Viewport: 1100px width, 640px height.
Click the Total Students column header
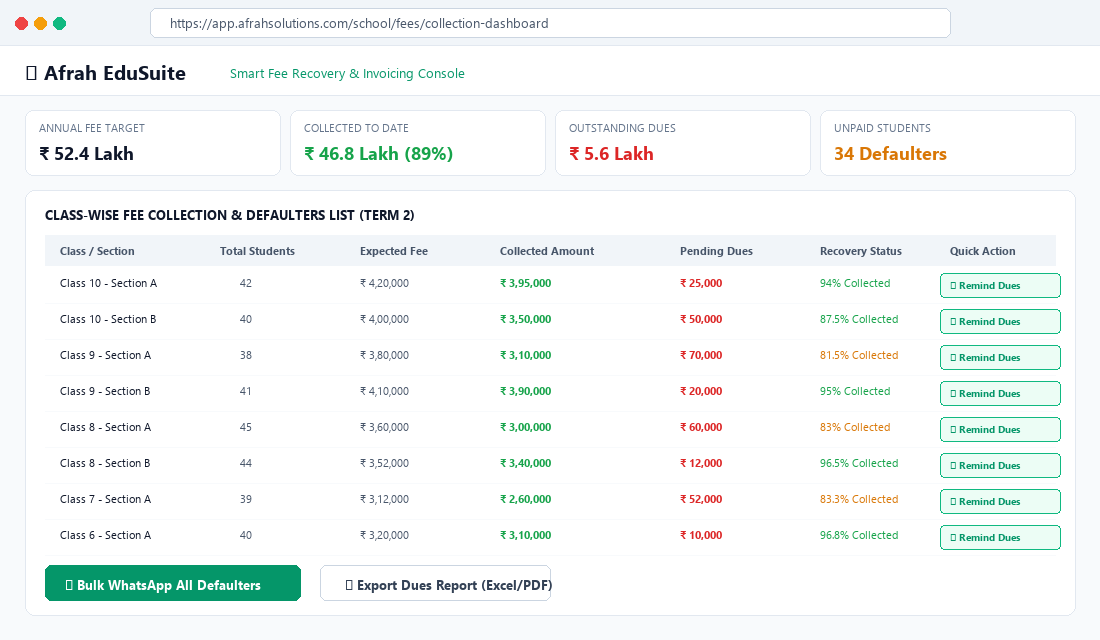[257, 251]
